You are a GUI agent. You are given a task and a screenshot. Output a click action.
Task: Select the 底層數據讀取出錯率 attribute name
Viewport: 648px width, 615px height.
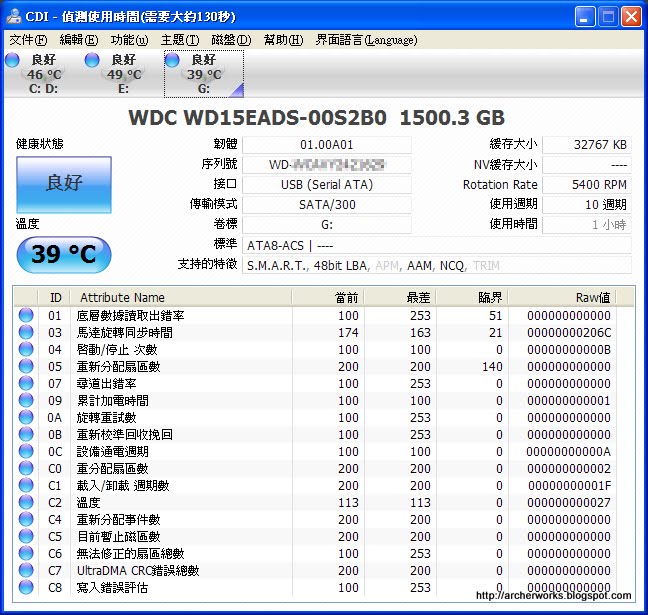130,316
